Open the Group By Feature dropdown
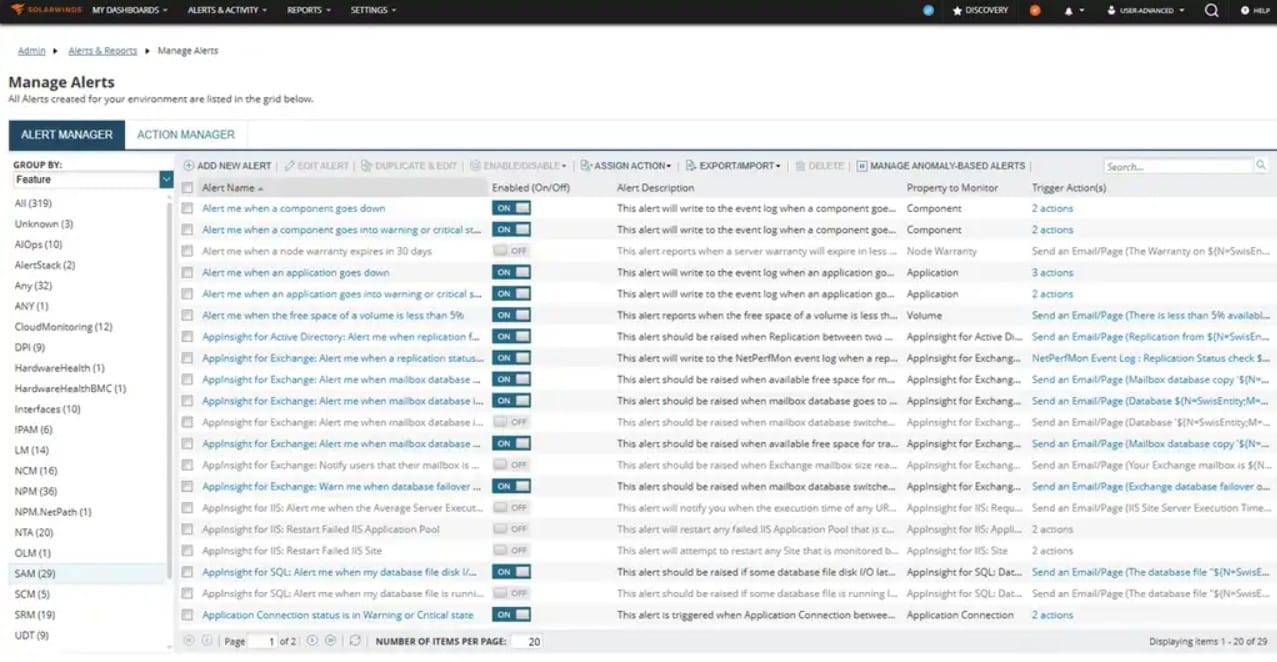1277x662 pixels. pos(166,179)
